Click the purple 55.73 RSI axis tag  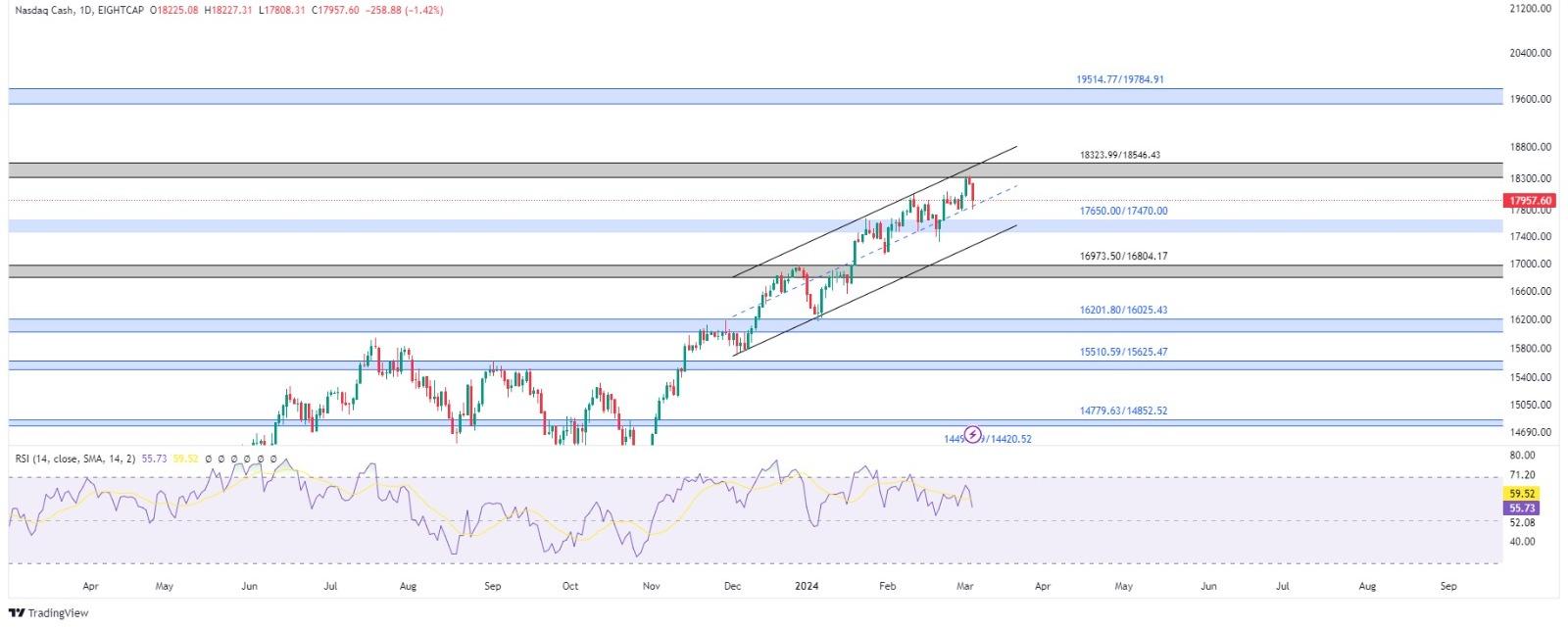pyautogui.click(x=1522, y=507)
